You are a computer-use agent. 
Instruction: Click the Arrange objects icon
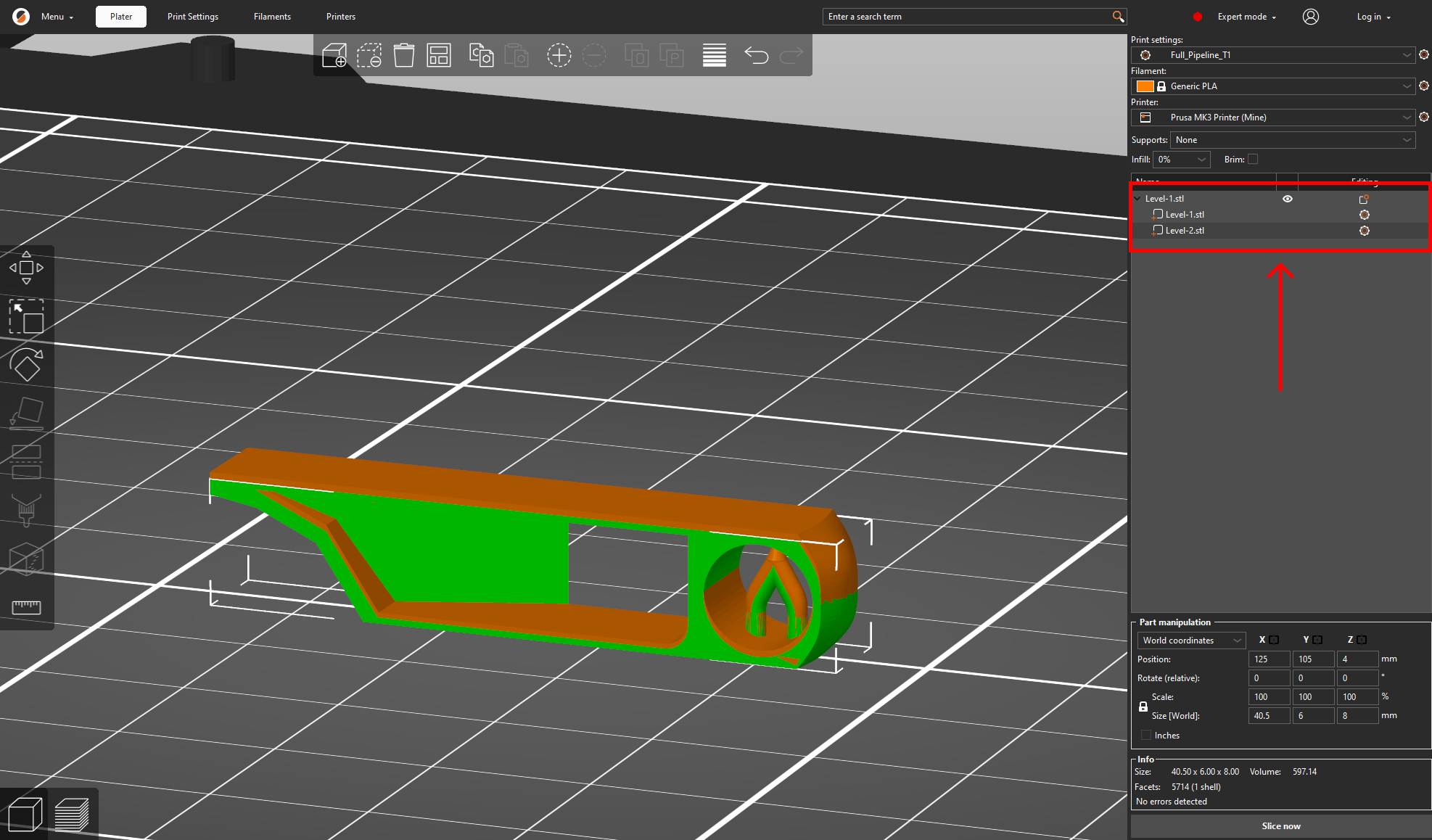(x=439, y=55)
